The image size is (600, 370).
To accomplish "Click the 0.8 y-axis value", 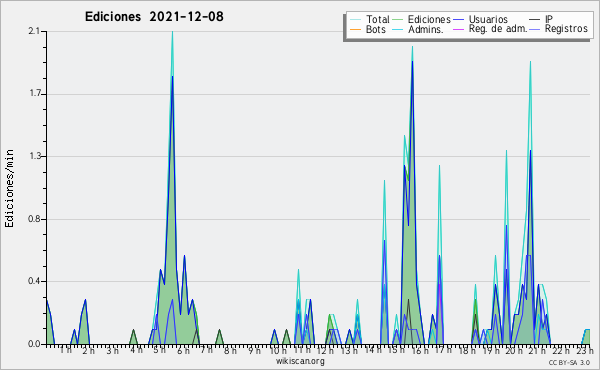I will click(34, 219).
